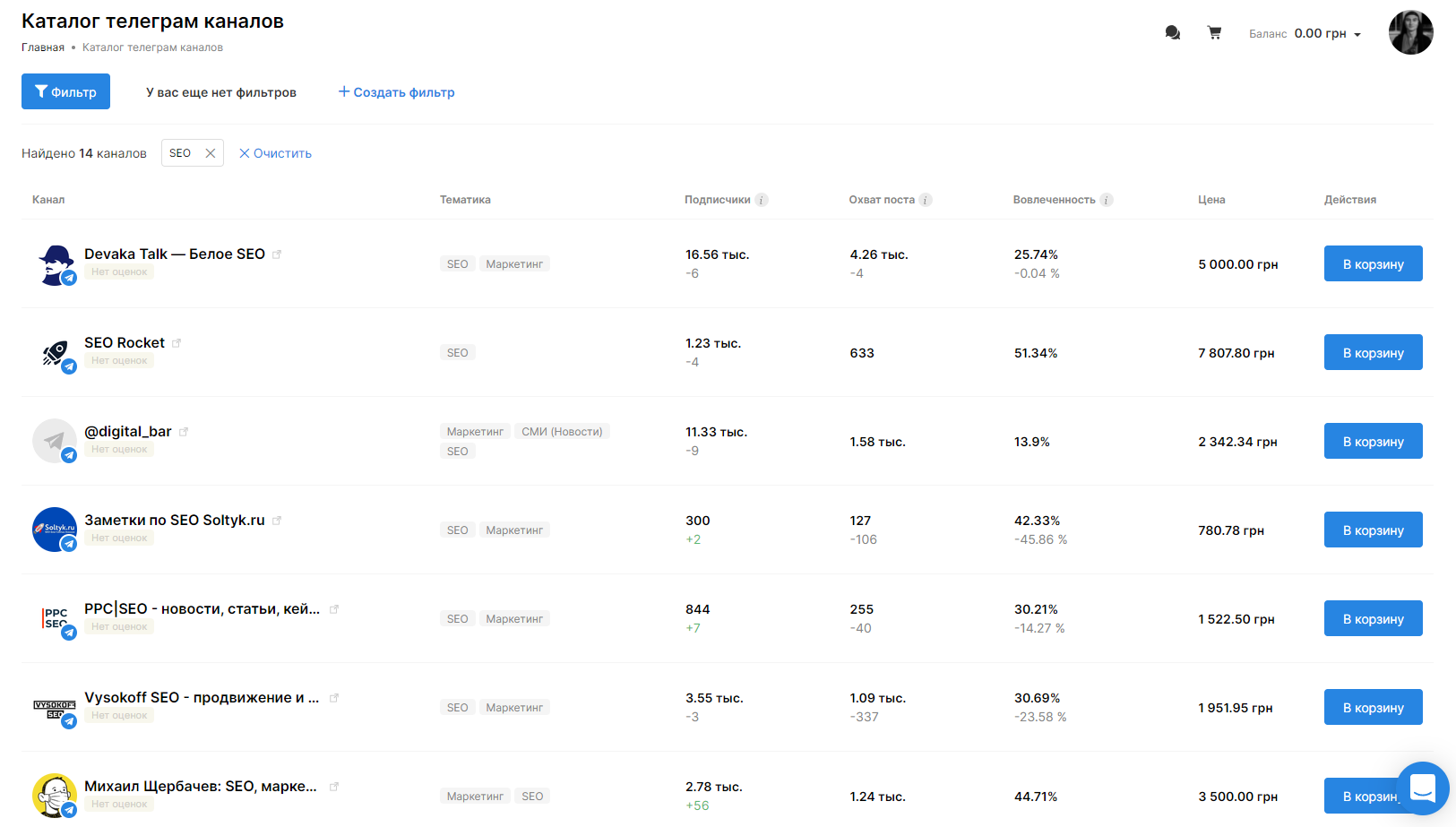1456x827 pixels.
Task: Open info icon next to Подписчики
Action: [762, 200]
